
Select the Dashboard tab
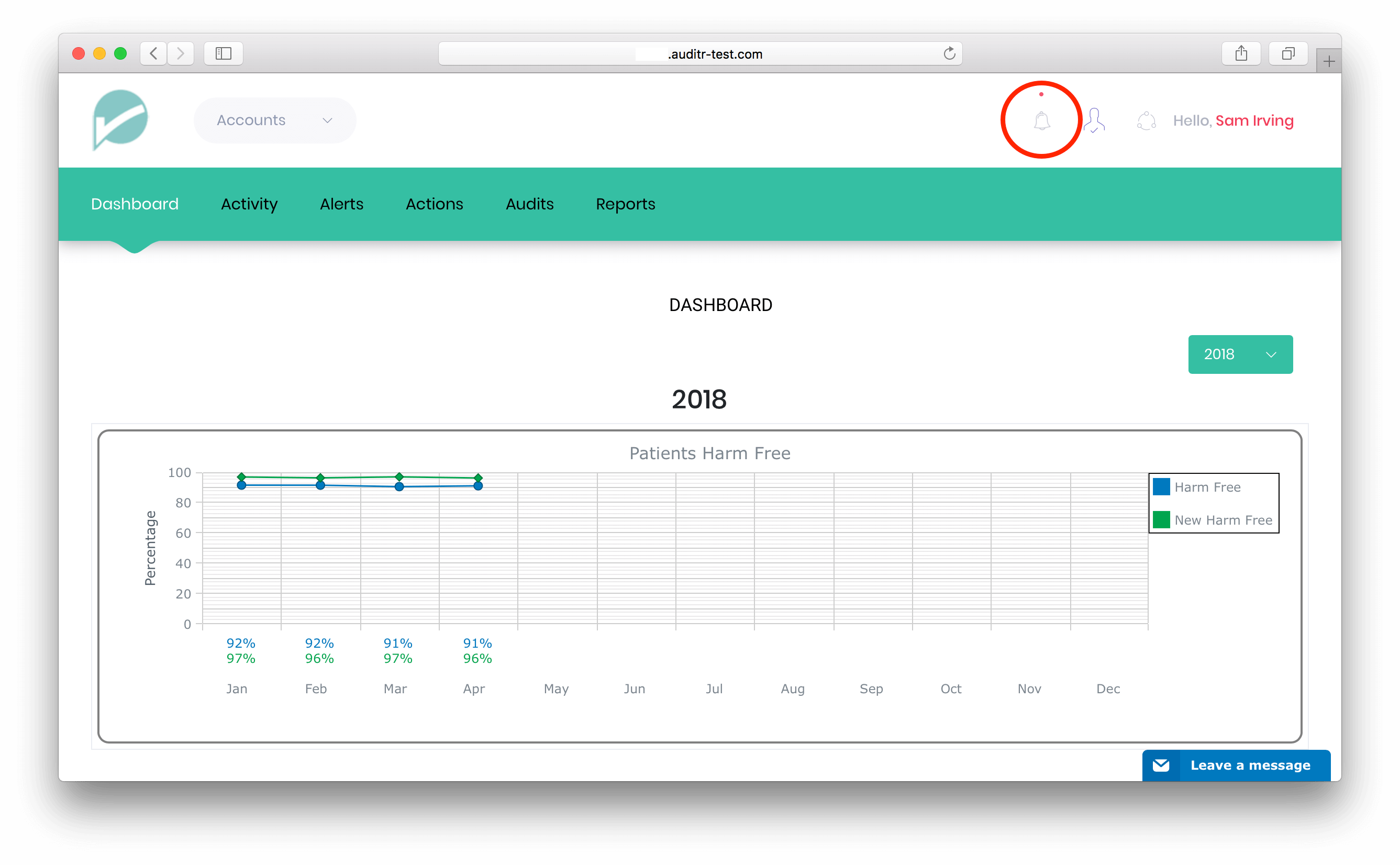tap(135, 204)
